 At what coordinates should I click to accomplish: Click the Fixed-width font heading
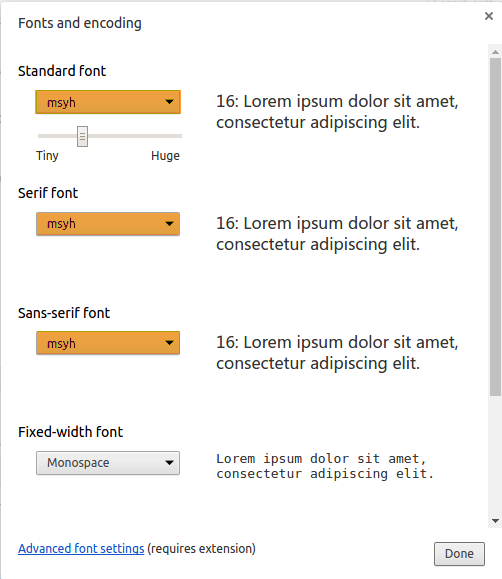click(x=71, y=432)
